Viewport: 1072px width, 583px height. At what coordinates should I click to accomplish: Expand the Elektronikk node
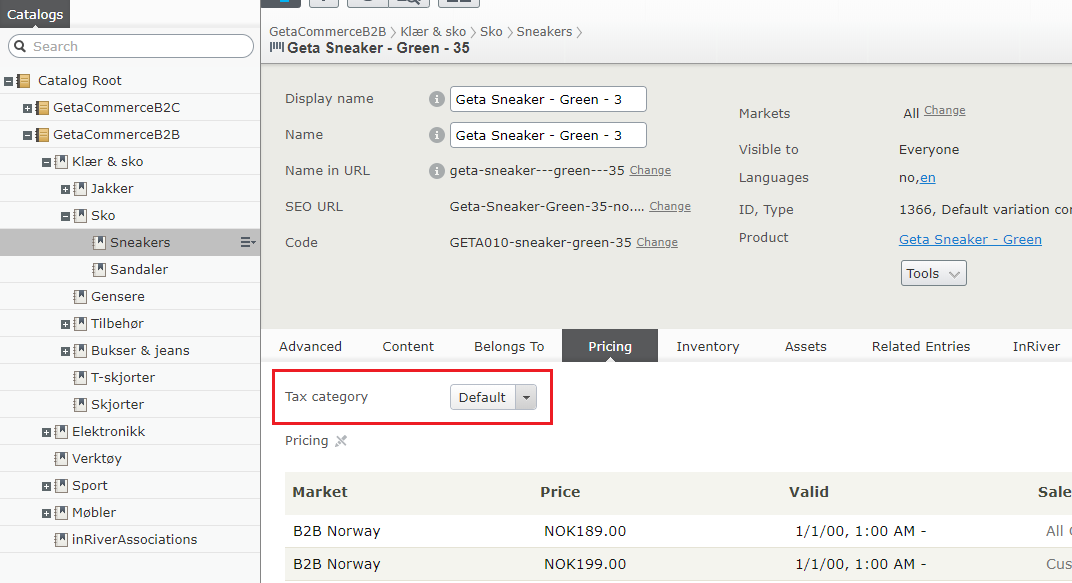tap(46, 433)
